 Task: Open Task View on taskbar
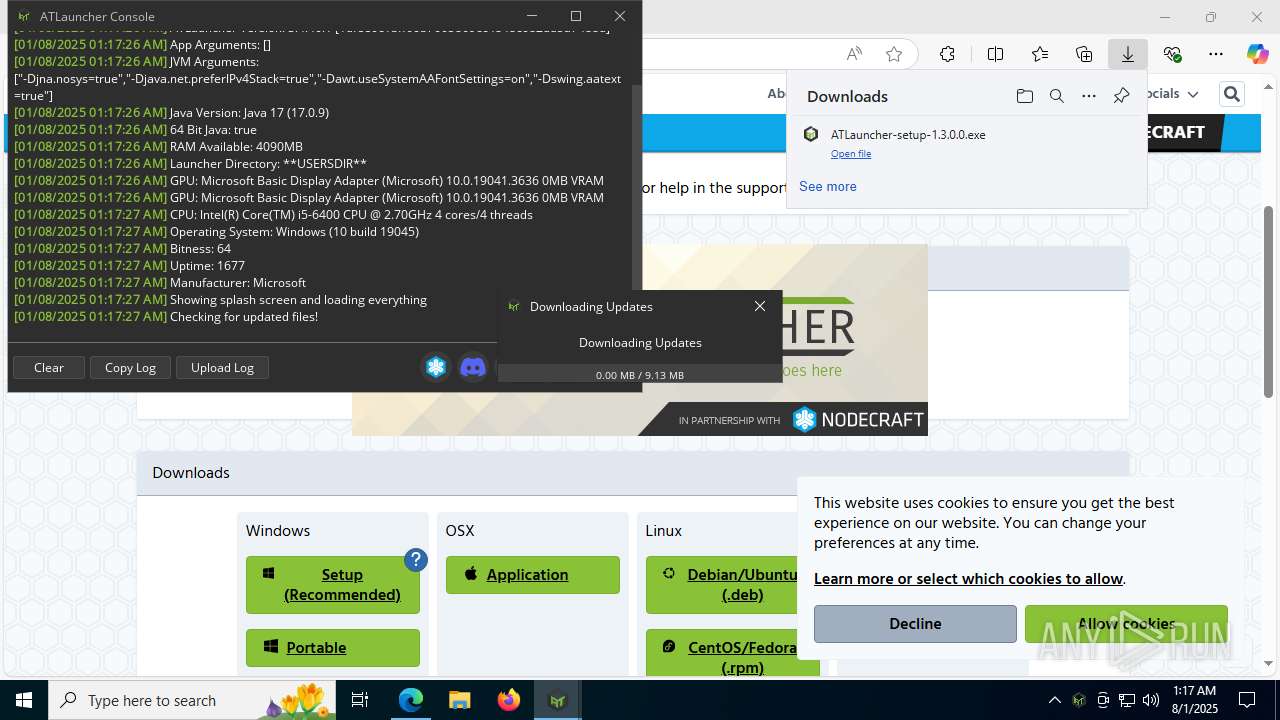[360, 700]
